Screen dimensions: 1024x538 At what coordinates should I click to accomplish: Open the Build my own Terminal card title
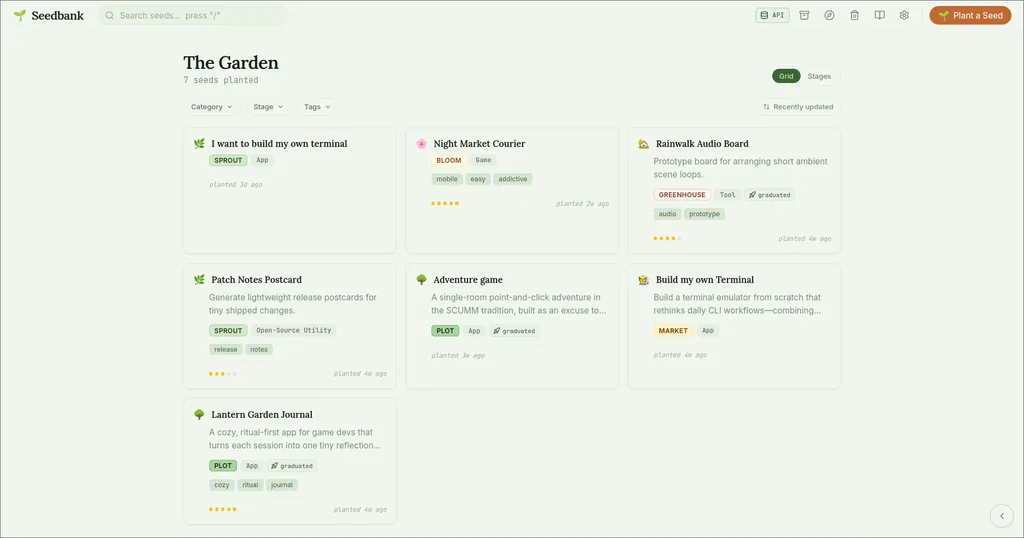click(705, 279)
